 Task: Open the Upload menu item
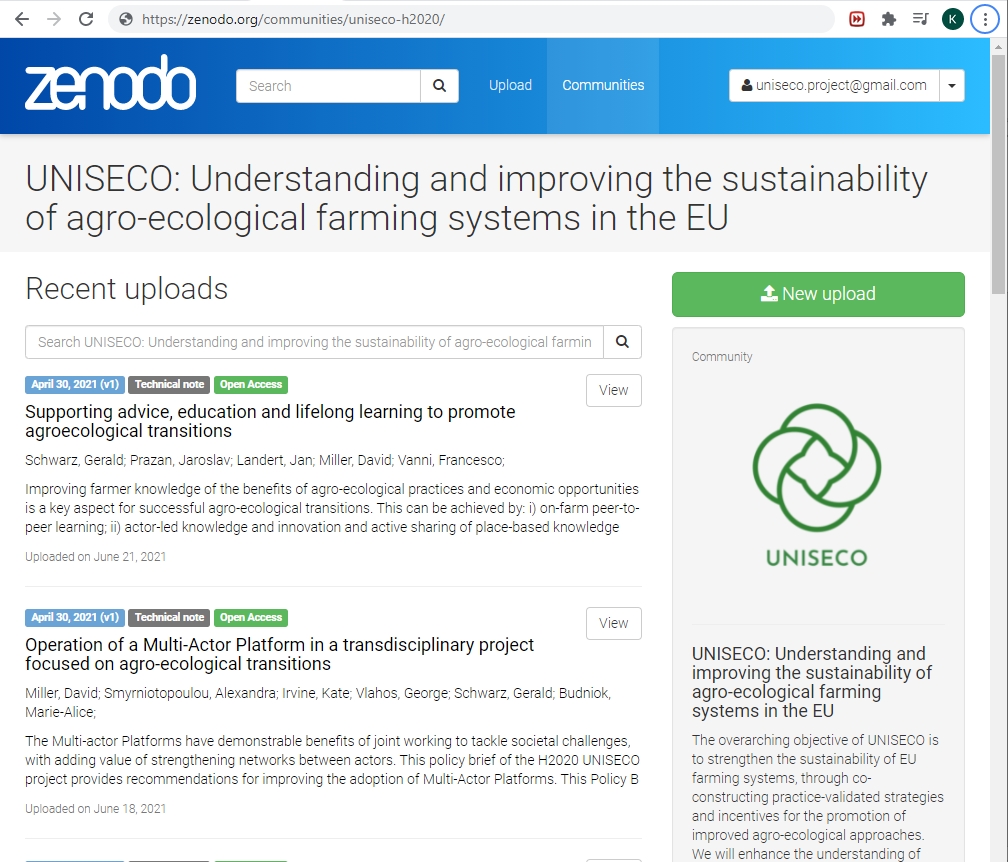(x=510, y=85)
